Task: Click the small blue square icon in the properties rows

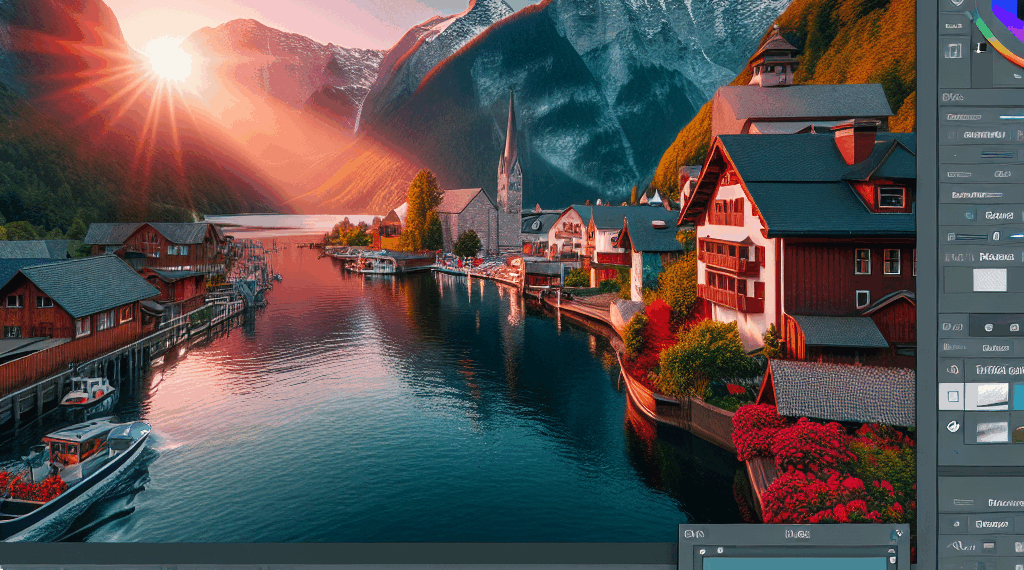Action: [x=970, y=215]
